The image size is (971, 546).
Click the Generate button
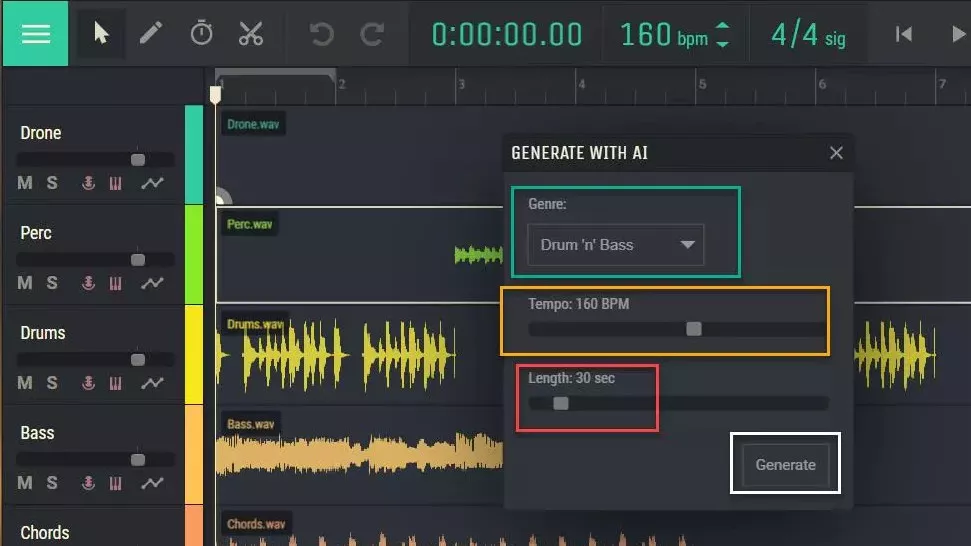point(785,464)
